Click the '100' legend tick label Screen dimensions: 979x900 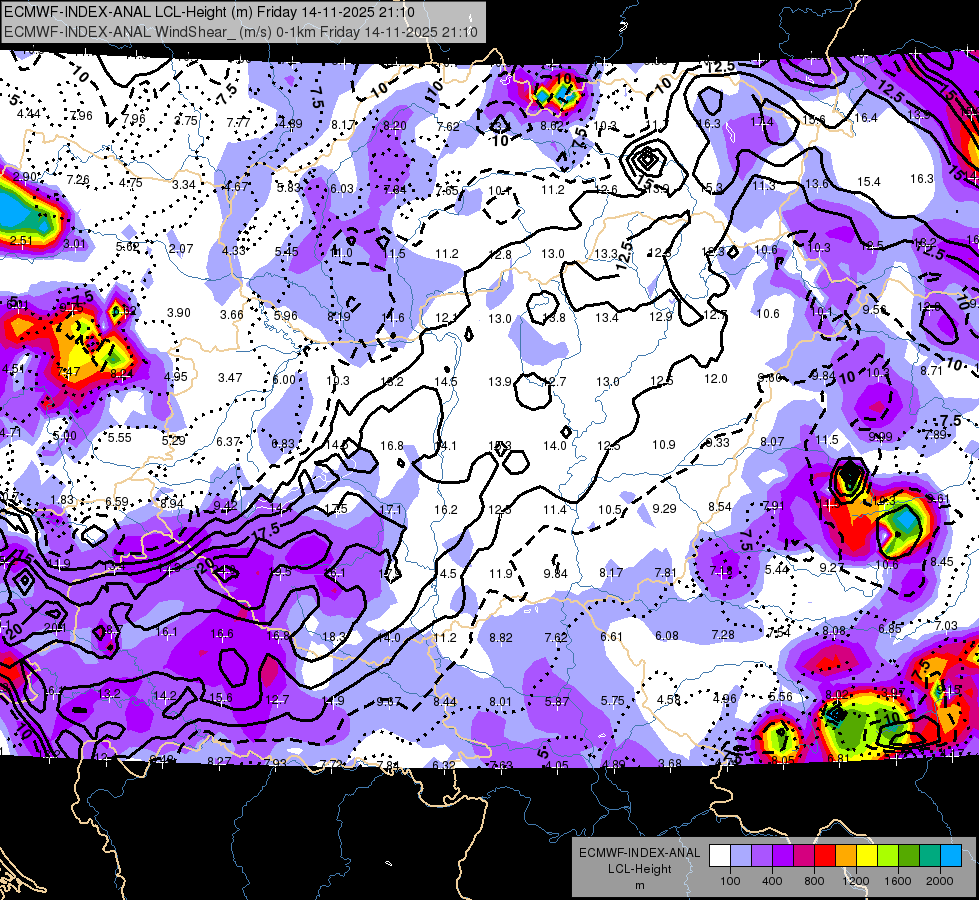pos(730,881)
